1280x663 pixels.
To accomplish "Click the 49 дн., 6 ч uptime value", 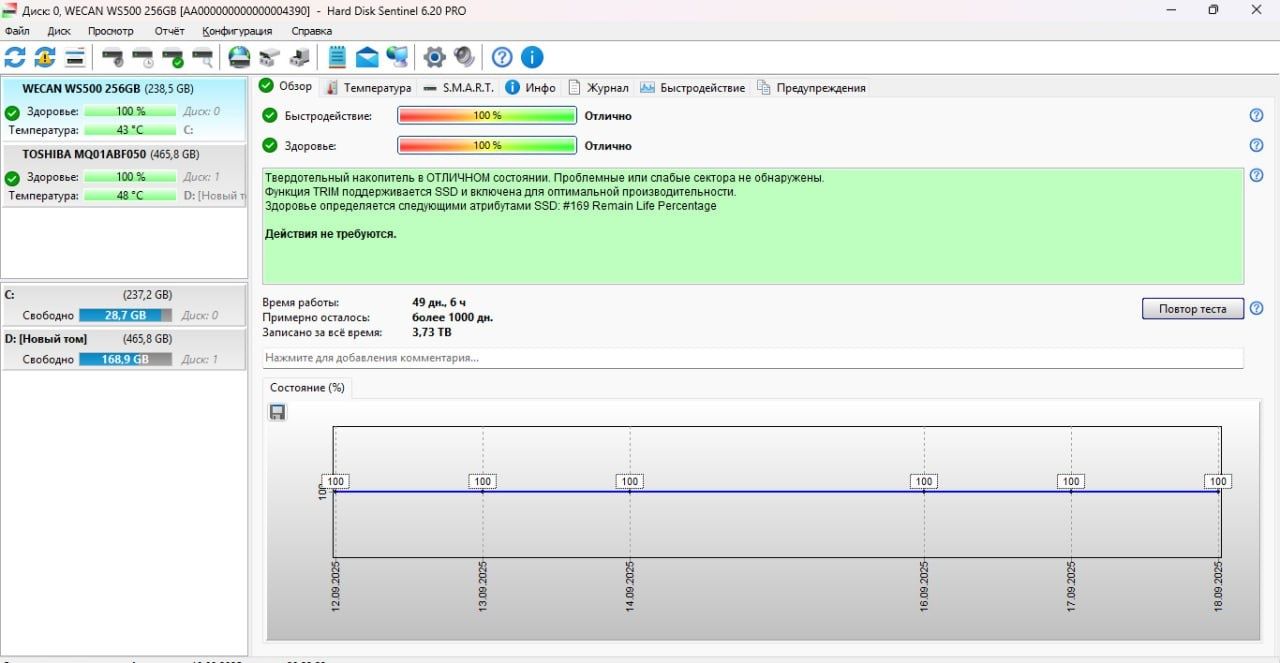I will [x=439, y=302].
